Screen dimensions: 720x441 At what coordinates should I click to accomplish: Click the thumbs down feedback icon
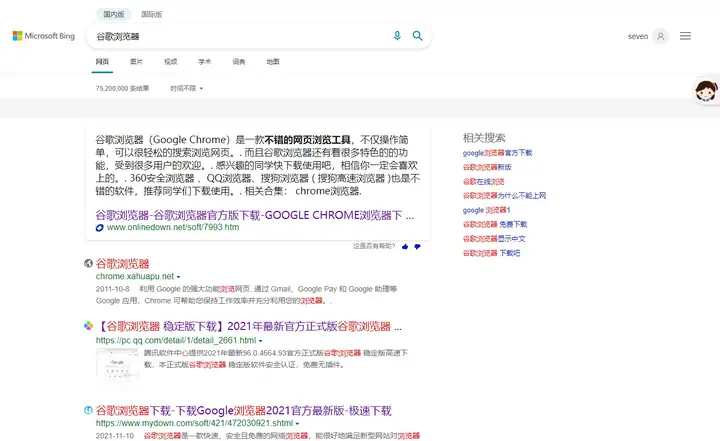(x=417, y=247)
